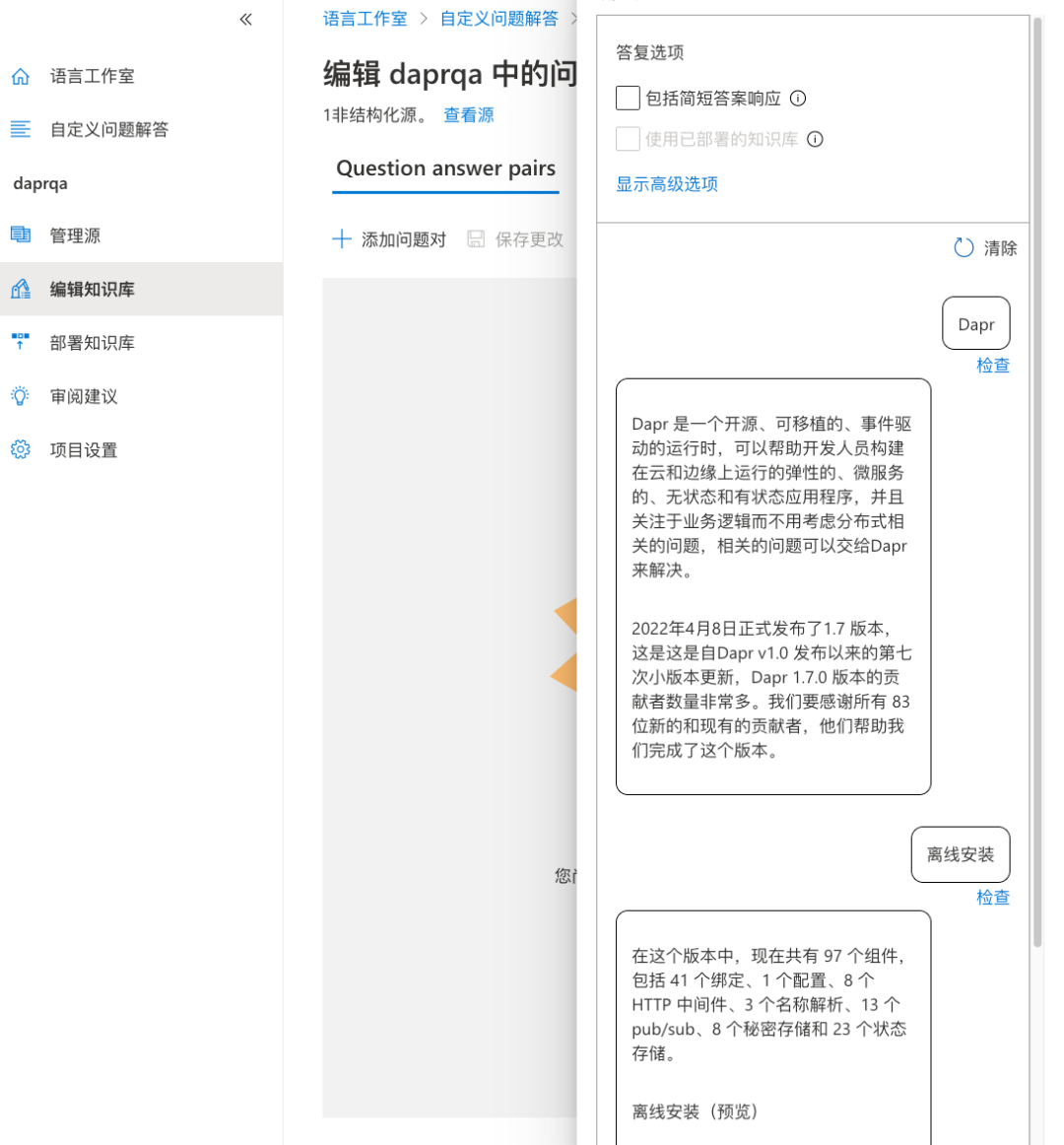The image size is (1064, 1145).
Task: Click 语言工作室 breadcrumb link
Action: pos(366,19)
